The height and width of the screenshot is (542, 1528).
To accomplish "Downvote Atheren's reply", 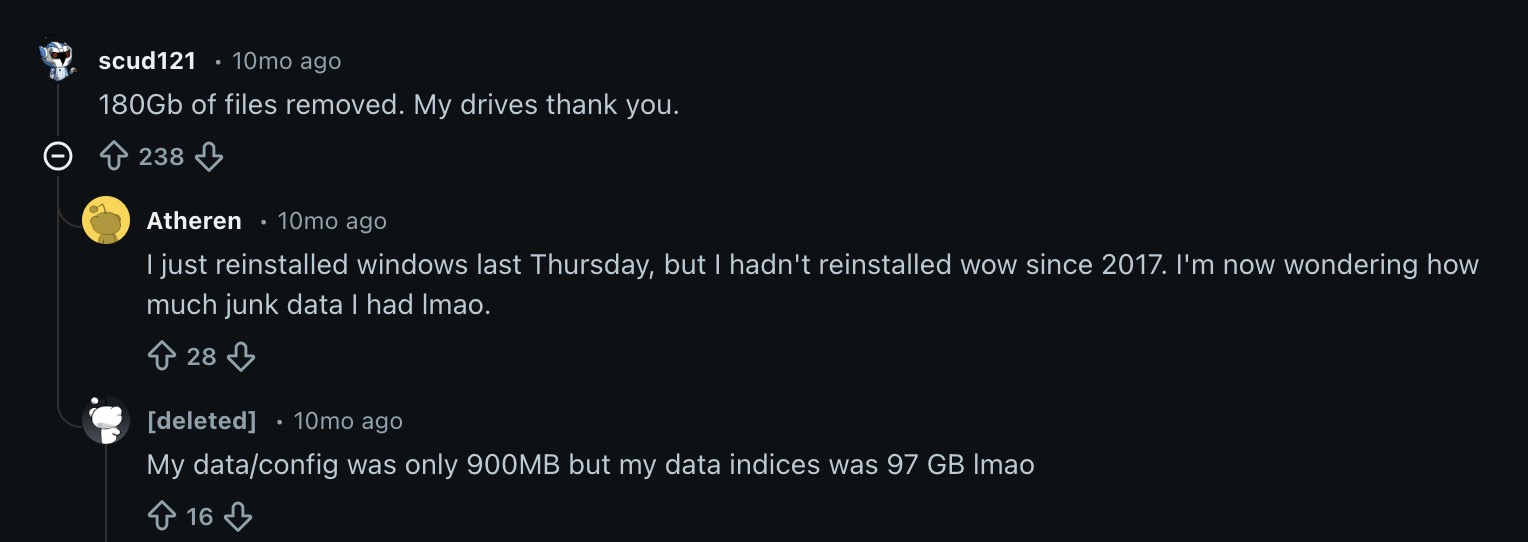I will coord(241,356).
